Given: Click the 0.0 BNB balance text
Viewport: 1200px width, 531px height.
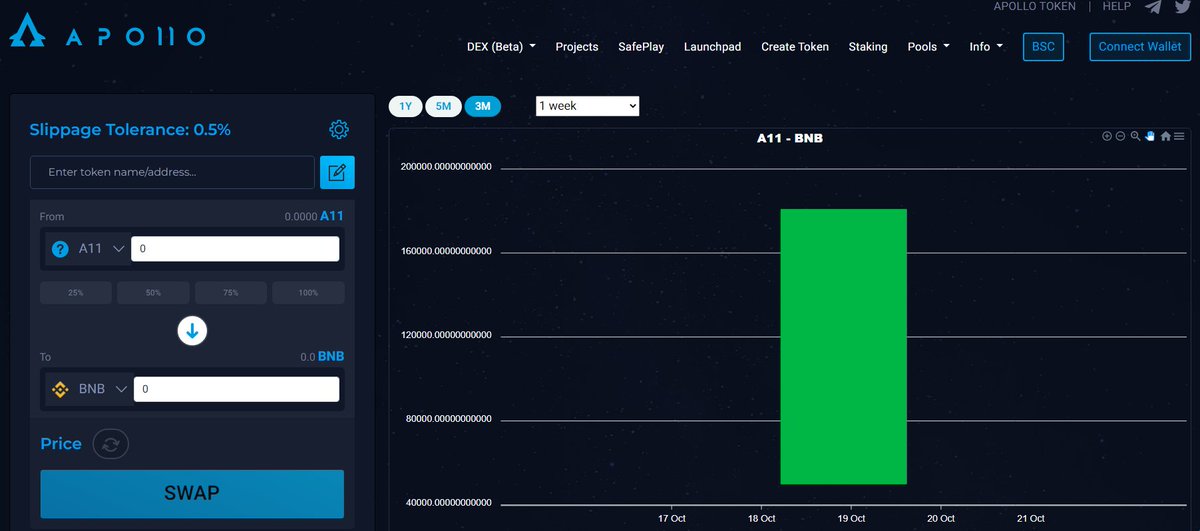Looking at the screenshot, I should pos(322,356).
